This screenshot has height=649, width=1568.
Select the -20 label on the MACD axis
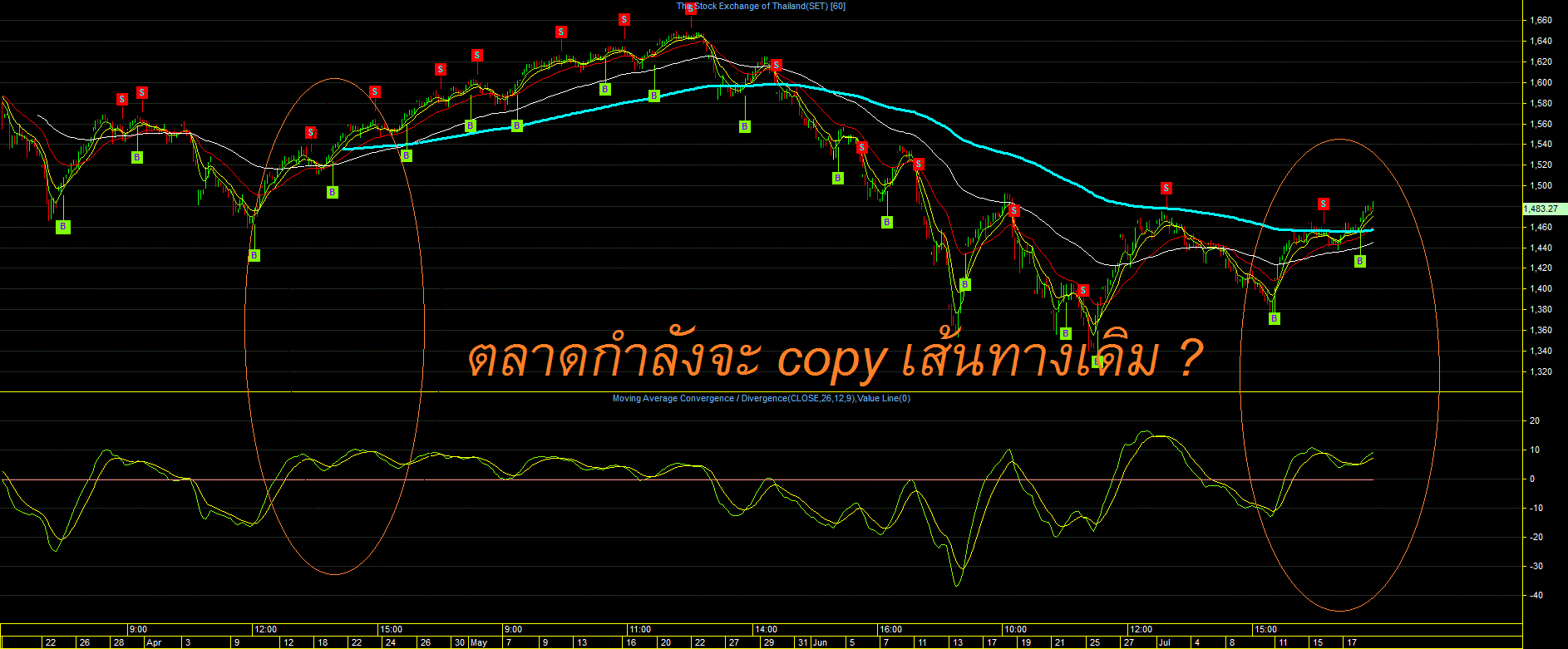[x=1536, y=537]
